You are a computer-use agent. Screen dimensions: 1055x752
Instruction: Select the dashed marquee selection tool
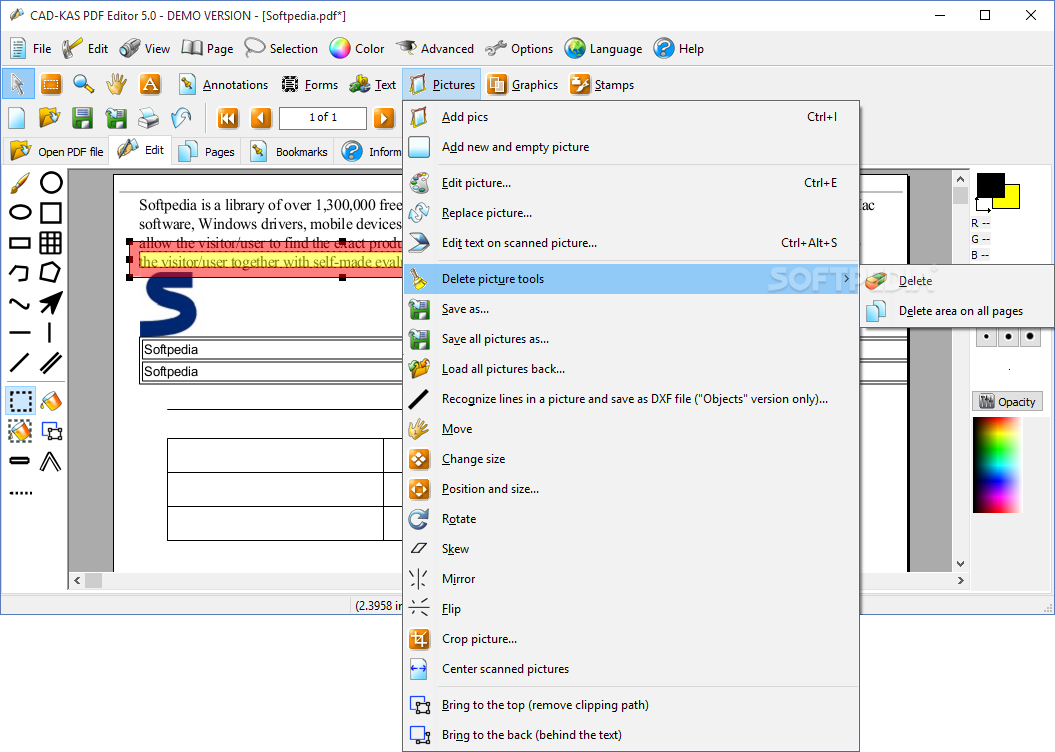tap(20, 401)
